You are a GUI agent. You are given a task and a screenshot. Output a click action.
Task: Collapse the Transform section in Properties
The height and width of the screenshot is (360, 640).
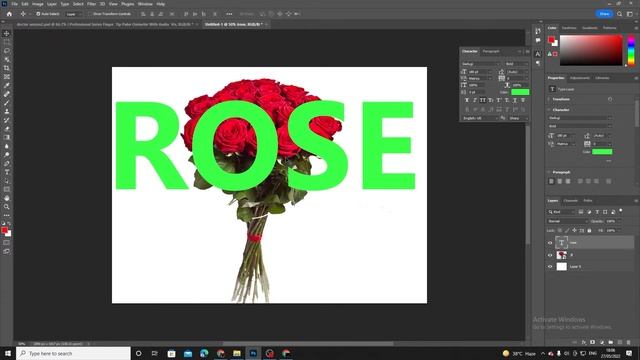coord(549,99)
